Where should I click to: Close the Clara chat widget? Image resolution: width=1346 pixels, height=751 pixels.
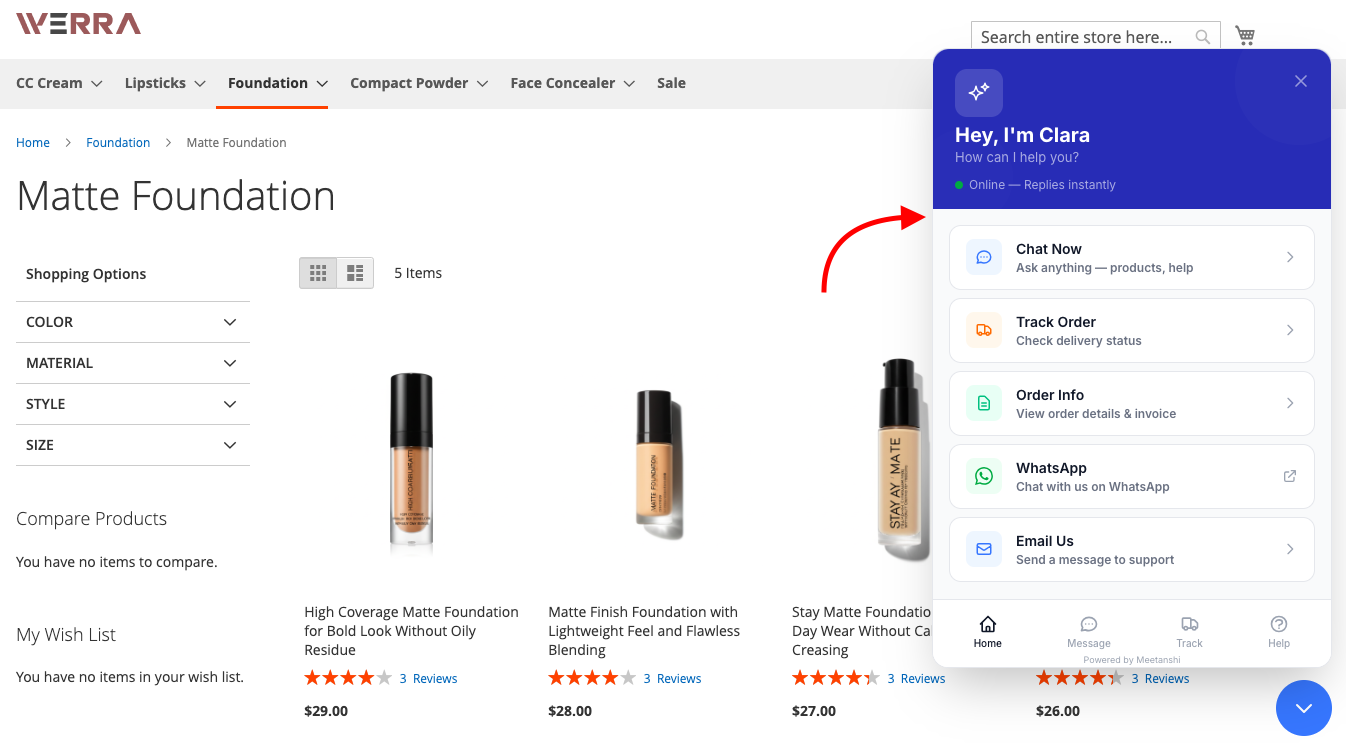pos(1300,81)
